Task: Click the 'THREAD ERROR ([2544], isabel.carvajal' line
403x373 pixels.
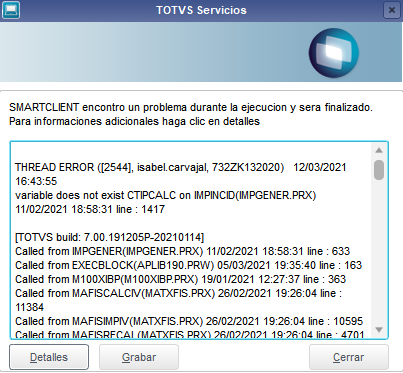Action: 181,167
